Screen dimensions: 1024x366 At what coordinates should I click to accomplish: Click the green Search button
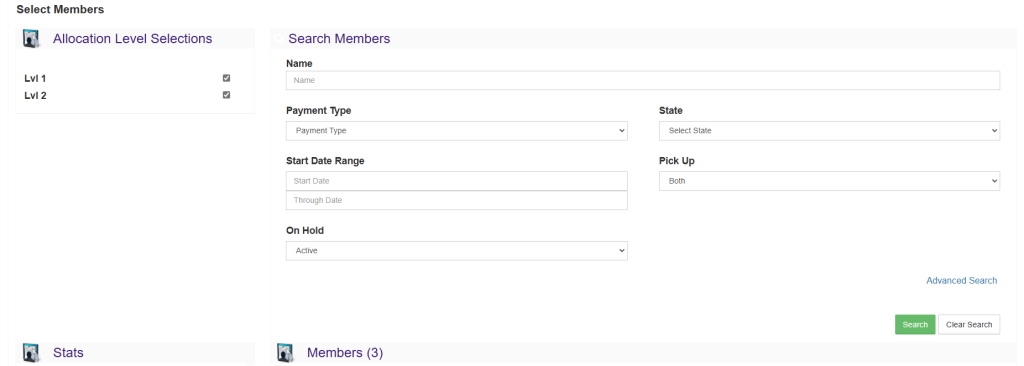click(915, 325)
